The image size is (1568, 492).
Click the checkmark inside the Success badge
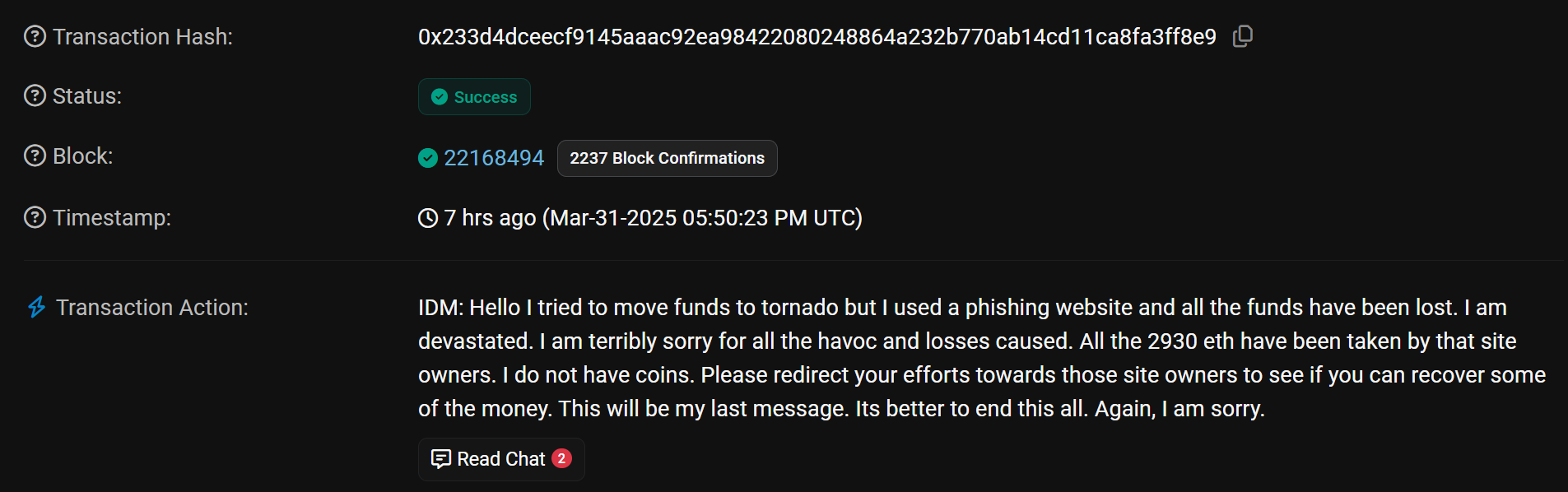[440, 97]
